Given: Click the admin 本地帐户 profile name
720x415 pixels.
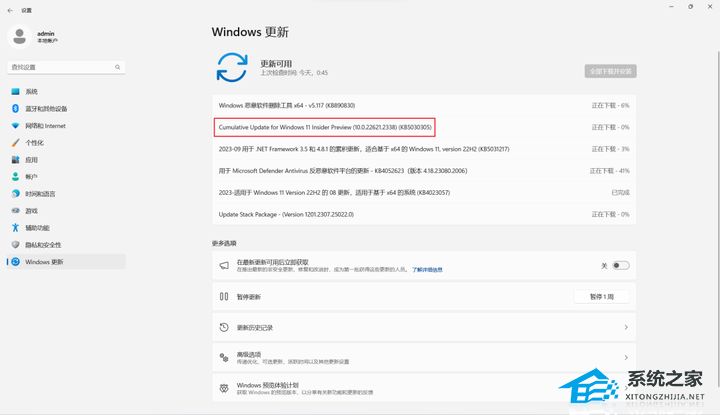Looking at the screenshot, I should 47,37.
